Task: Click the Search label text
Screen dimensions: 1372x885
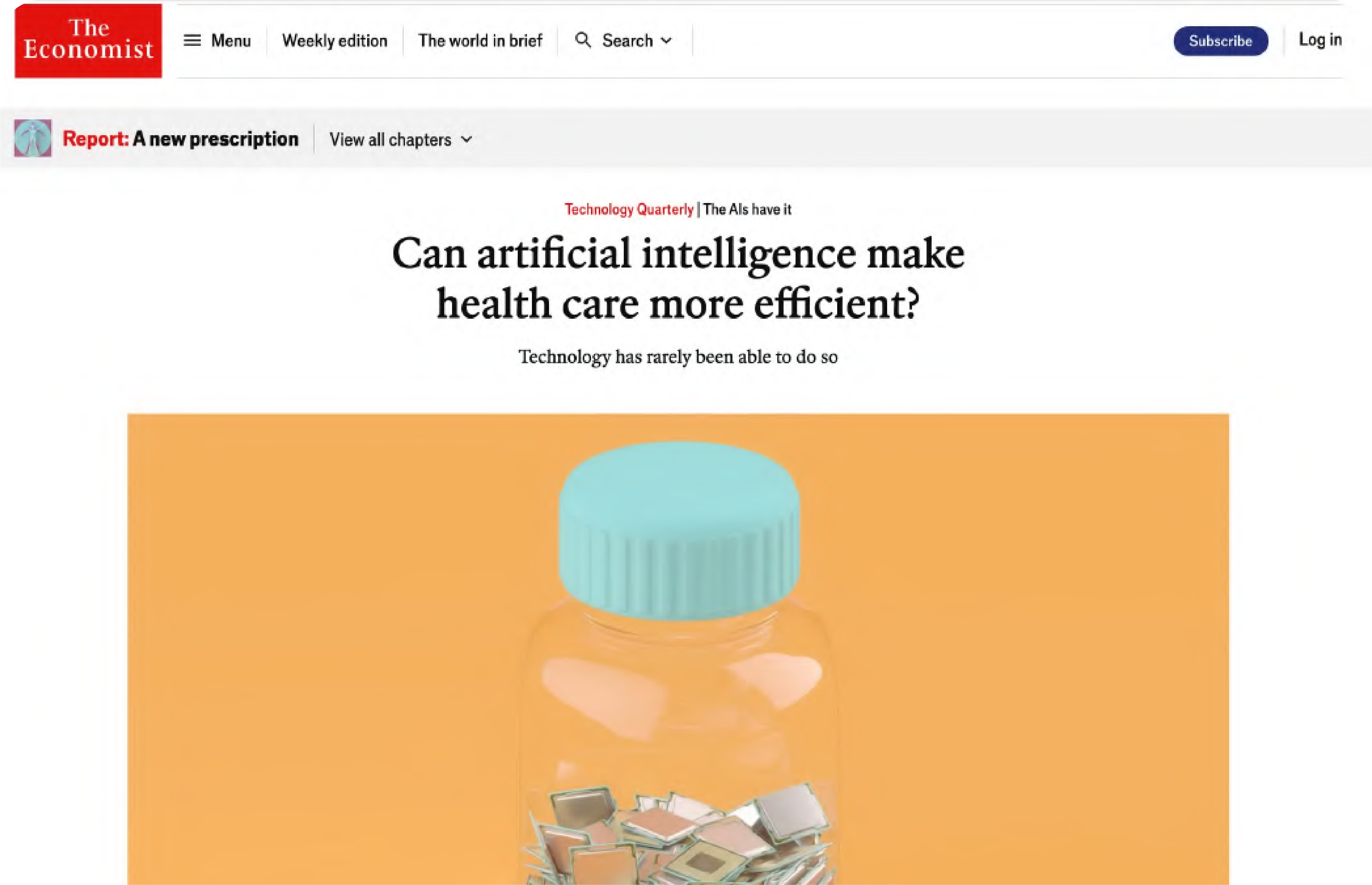Action: coord(627,41)
